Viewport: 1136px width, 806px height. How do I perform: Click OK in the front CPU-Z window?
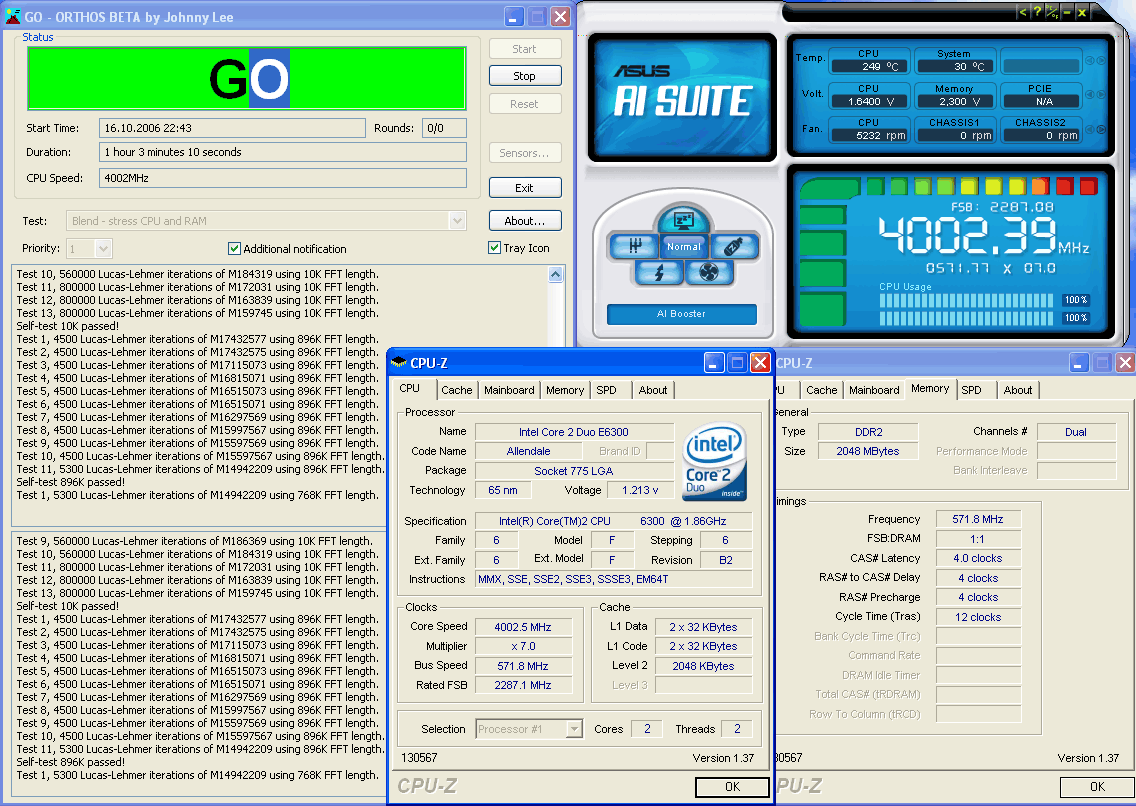[x=732, y=786]
